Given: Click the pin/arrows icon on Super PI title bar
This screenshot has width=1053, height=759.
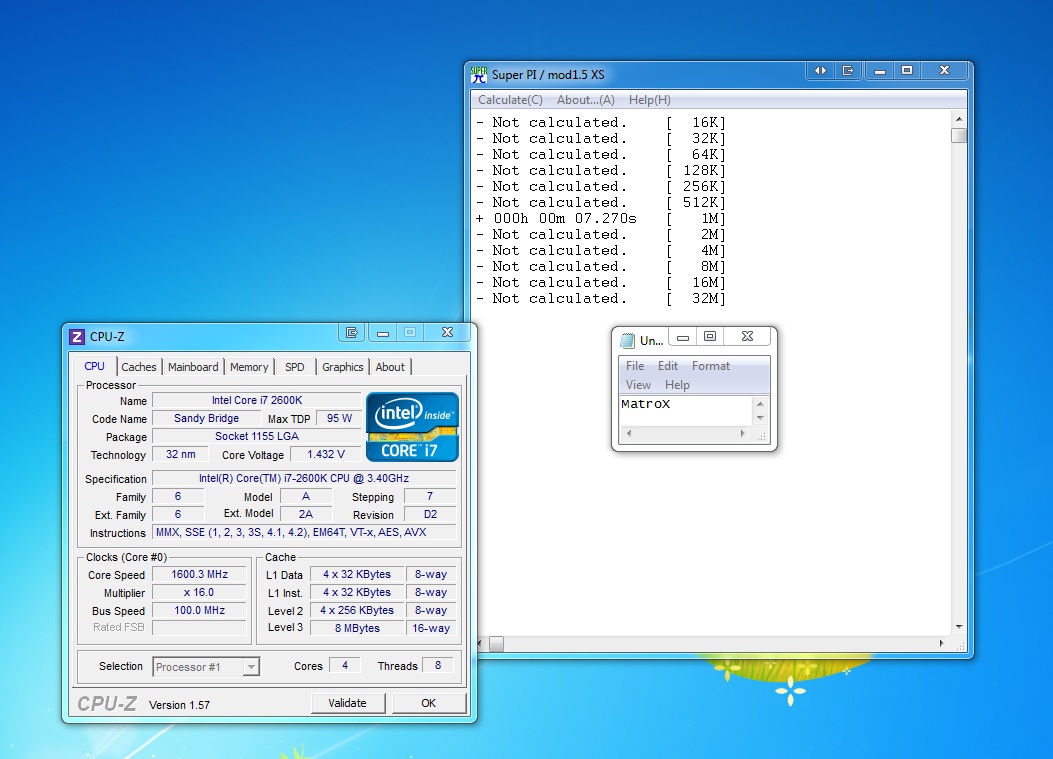Looking at the screenshot, I should pos(819,70).
